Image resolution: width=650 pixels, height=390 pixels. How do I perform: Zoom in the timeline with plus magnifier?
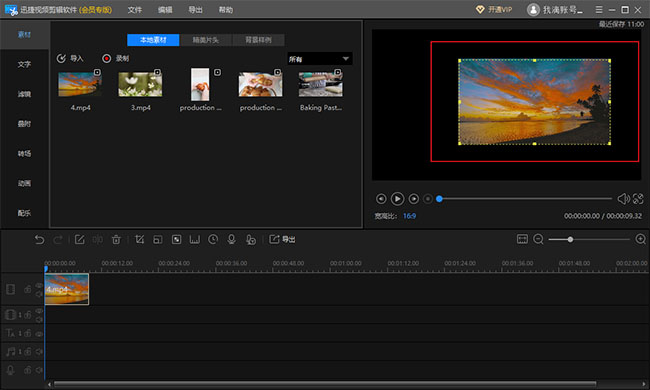[x=640, y=239]
